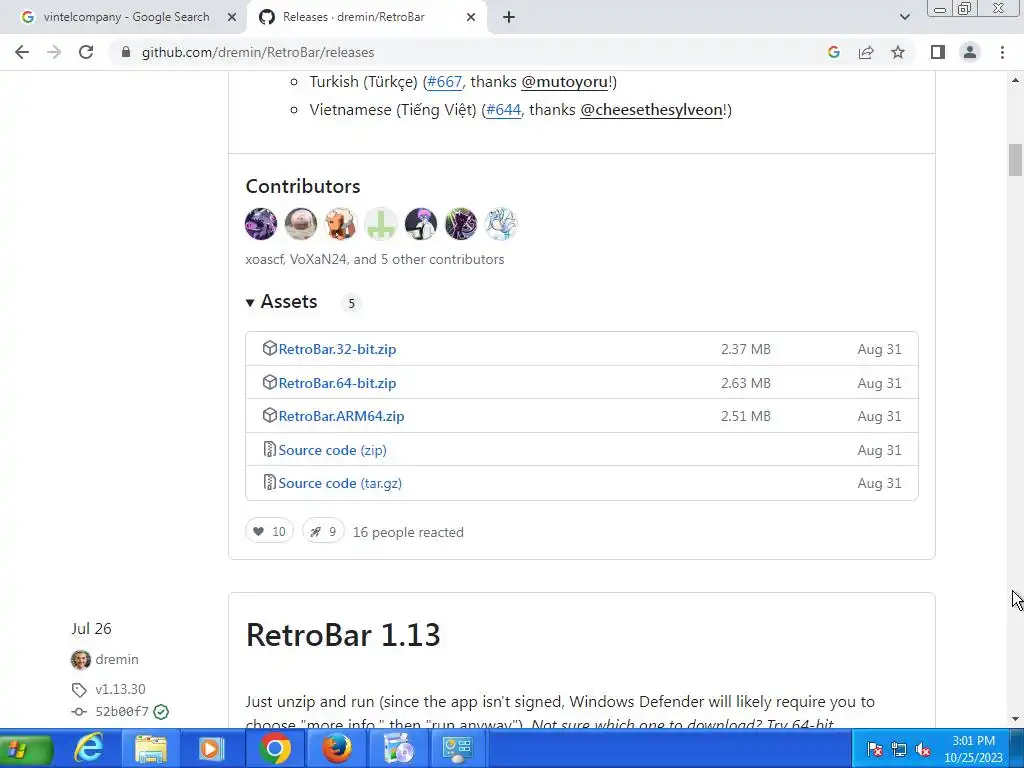
Task: Open the share this page icon
Action: coord(866,52)
